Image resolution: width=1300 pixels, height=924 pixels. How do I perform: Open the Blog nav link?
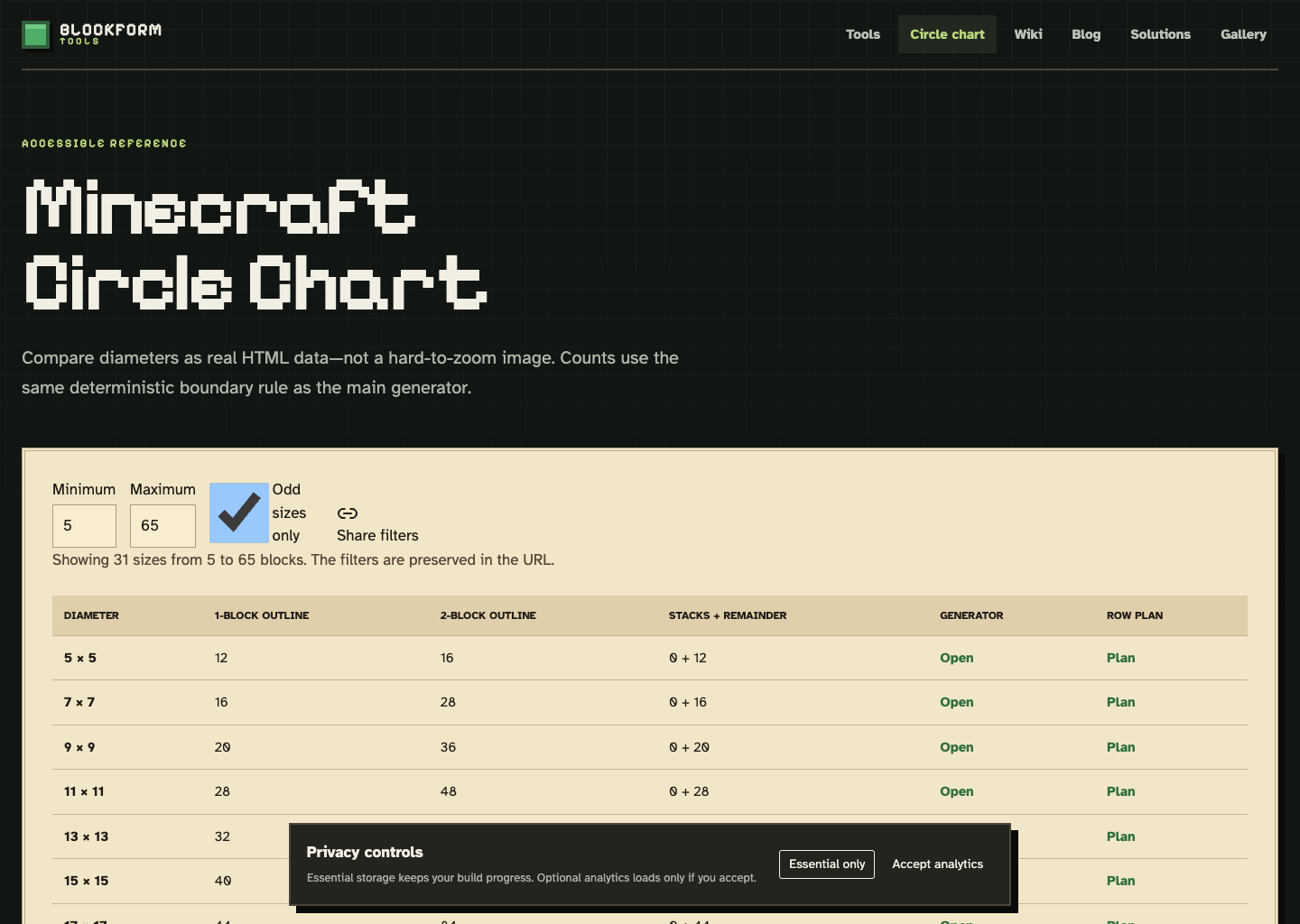(1086, 34)
